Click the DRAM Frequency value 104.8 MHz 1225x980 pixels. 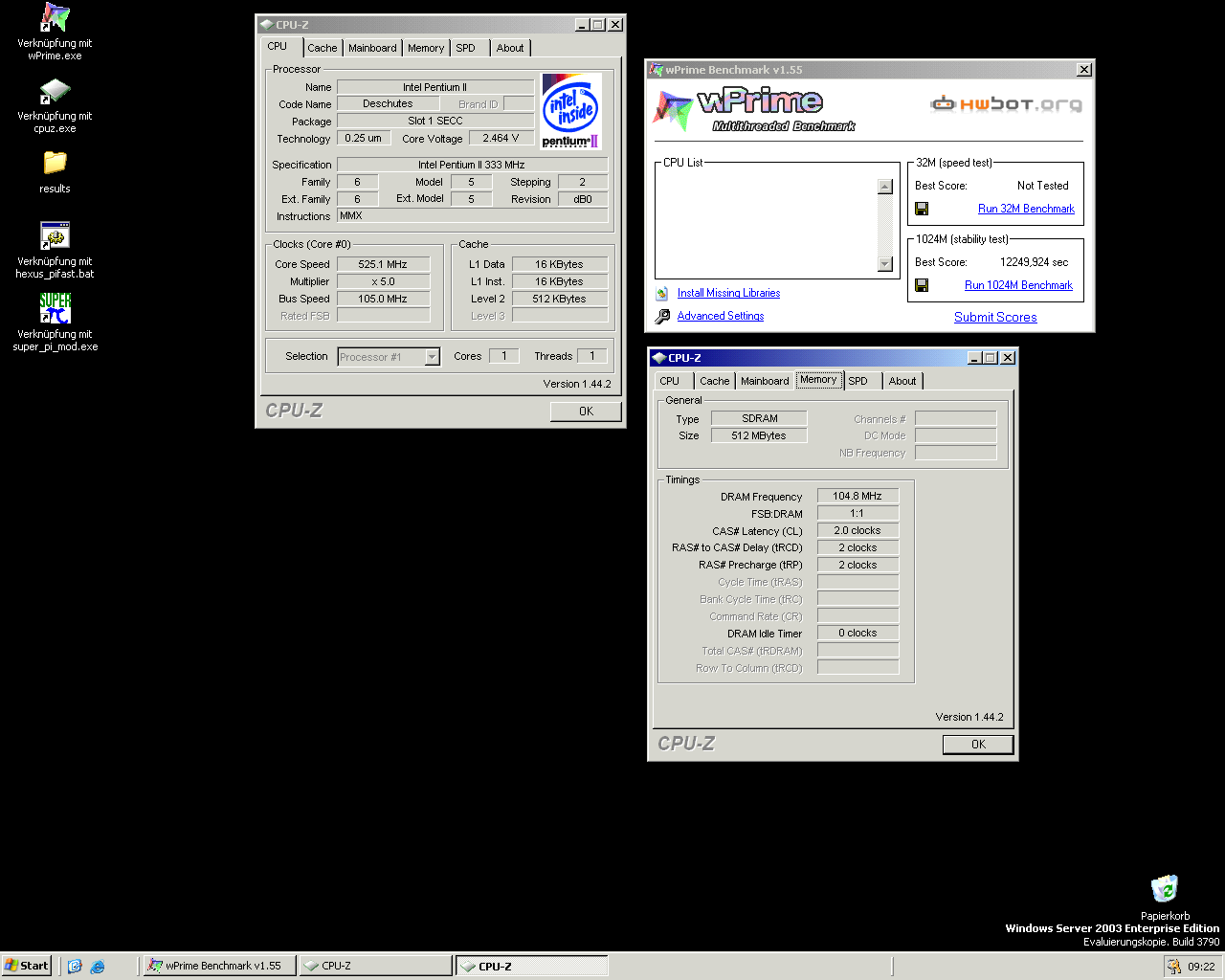coord(857,496)
